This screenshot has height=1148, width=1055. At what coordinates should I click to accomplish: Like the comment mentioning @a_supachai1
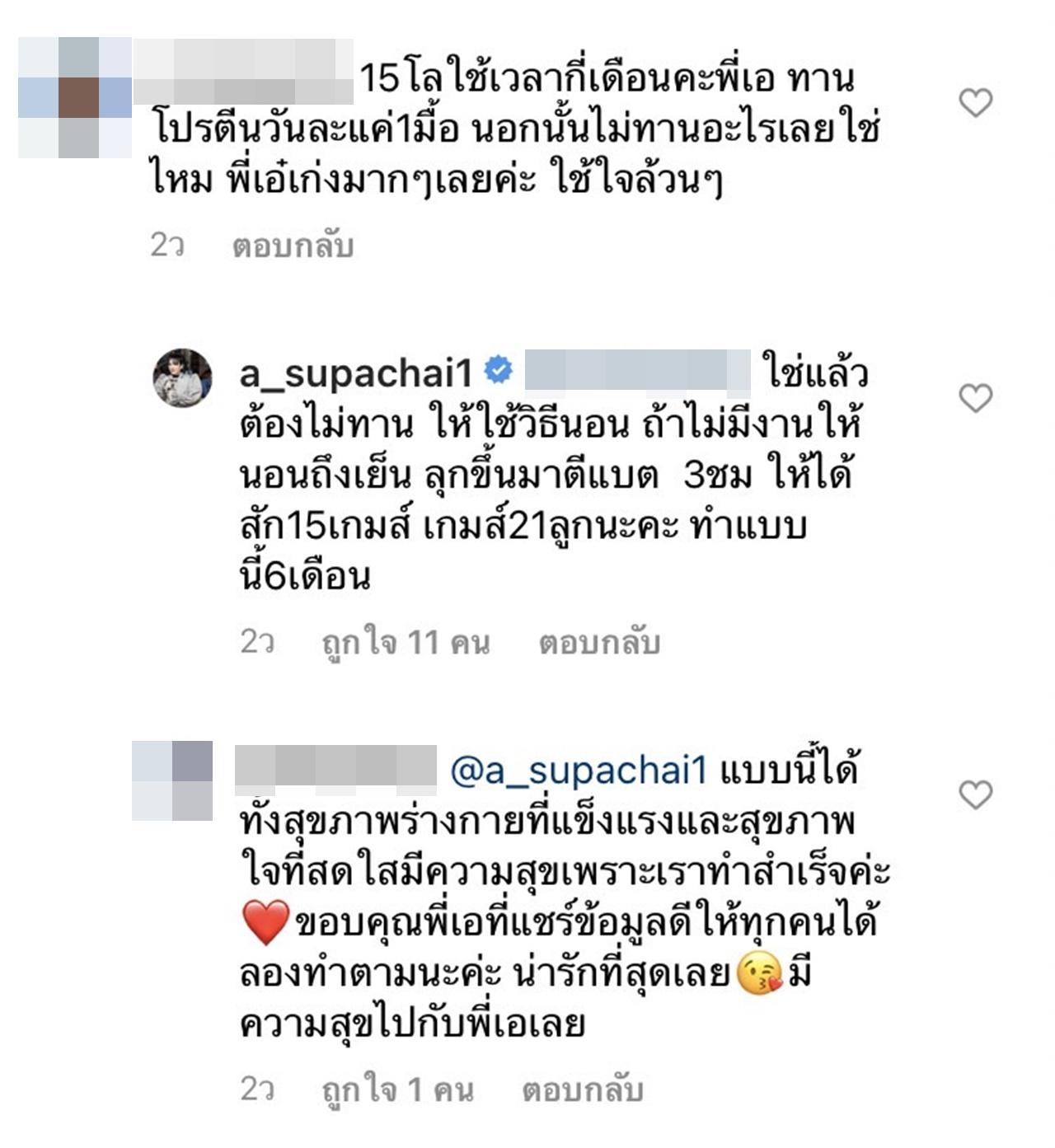(976, 794)
